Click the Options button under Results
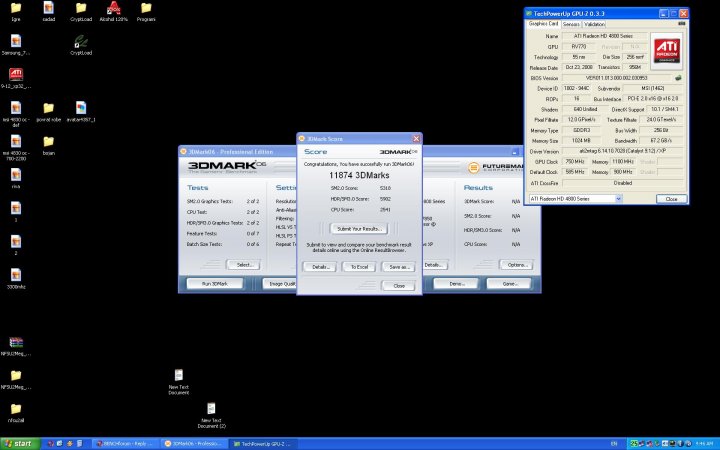Image resolution: width=720 pixels, height=450 pixels. [517, 264]
